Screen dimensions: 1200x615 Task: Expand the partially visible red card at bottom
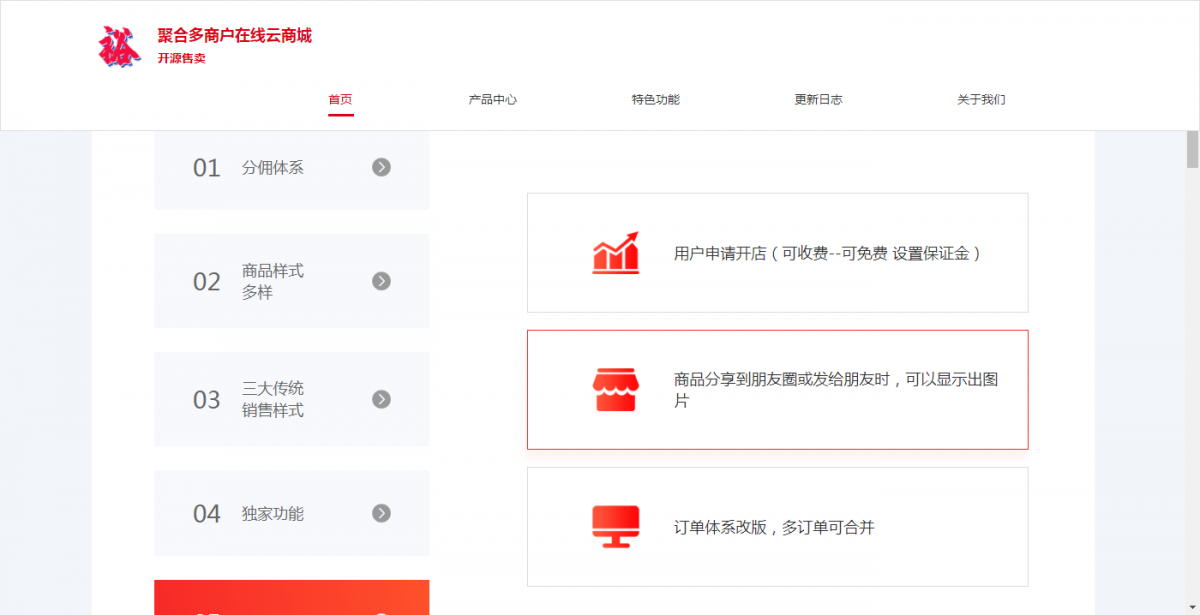pos(291,600)
